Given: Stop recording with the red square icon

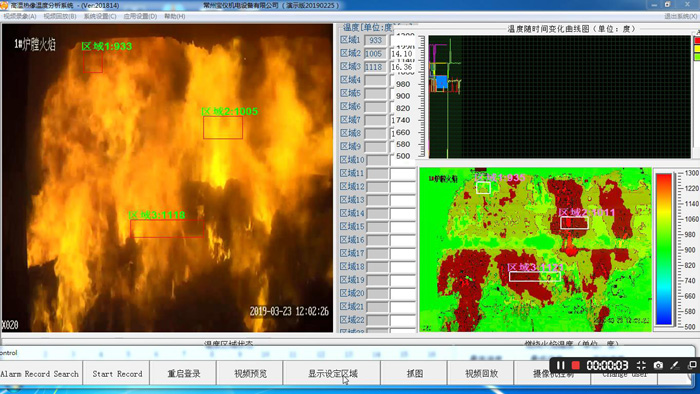Looking at the screenshot, I should [x=576, y=365].
